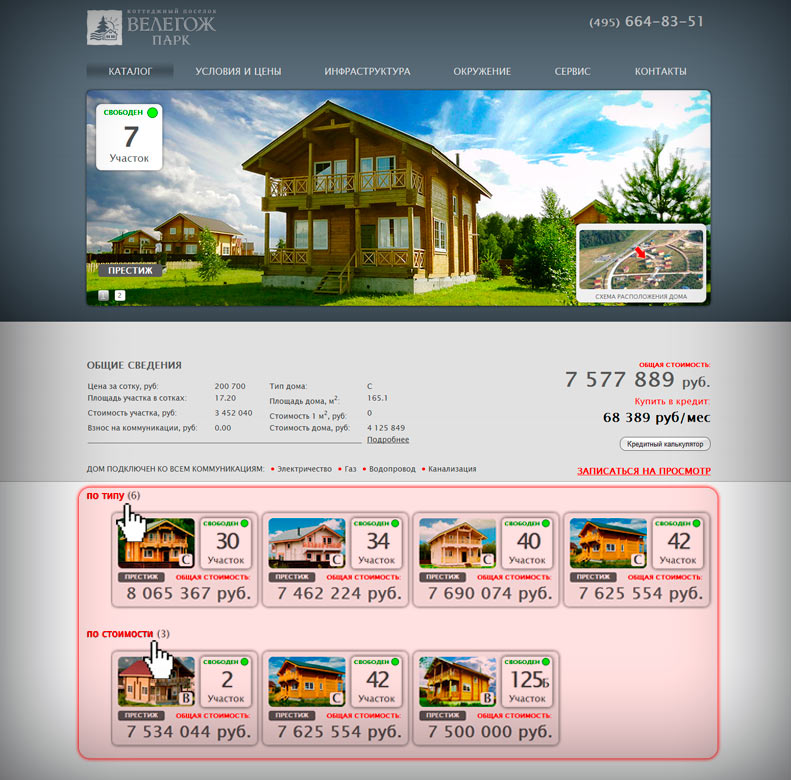The height and width of the screenshot is (780, 791).
Task: Click the price 8 065 367 руб.
Action: point(189,593)
